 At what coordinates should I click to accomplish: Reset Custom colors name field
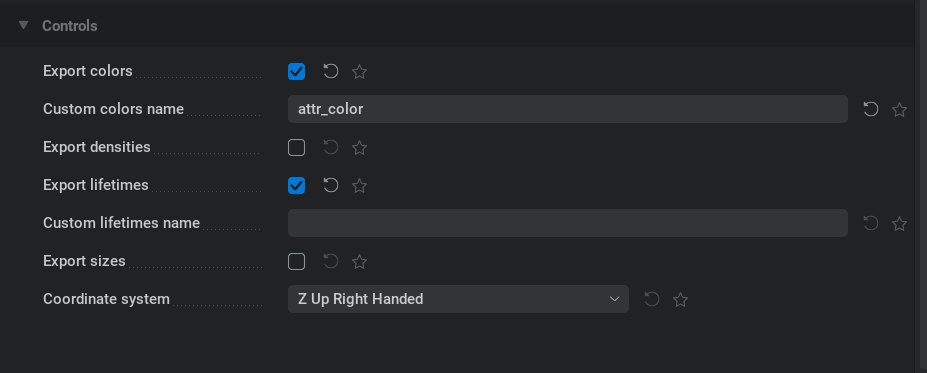(870, 109)
